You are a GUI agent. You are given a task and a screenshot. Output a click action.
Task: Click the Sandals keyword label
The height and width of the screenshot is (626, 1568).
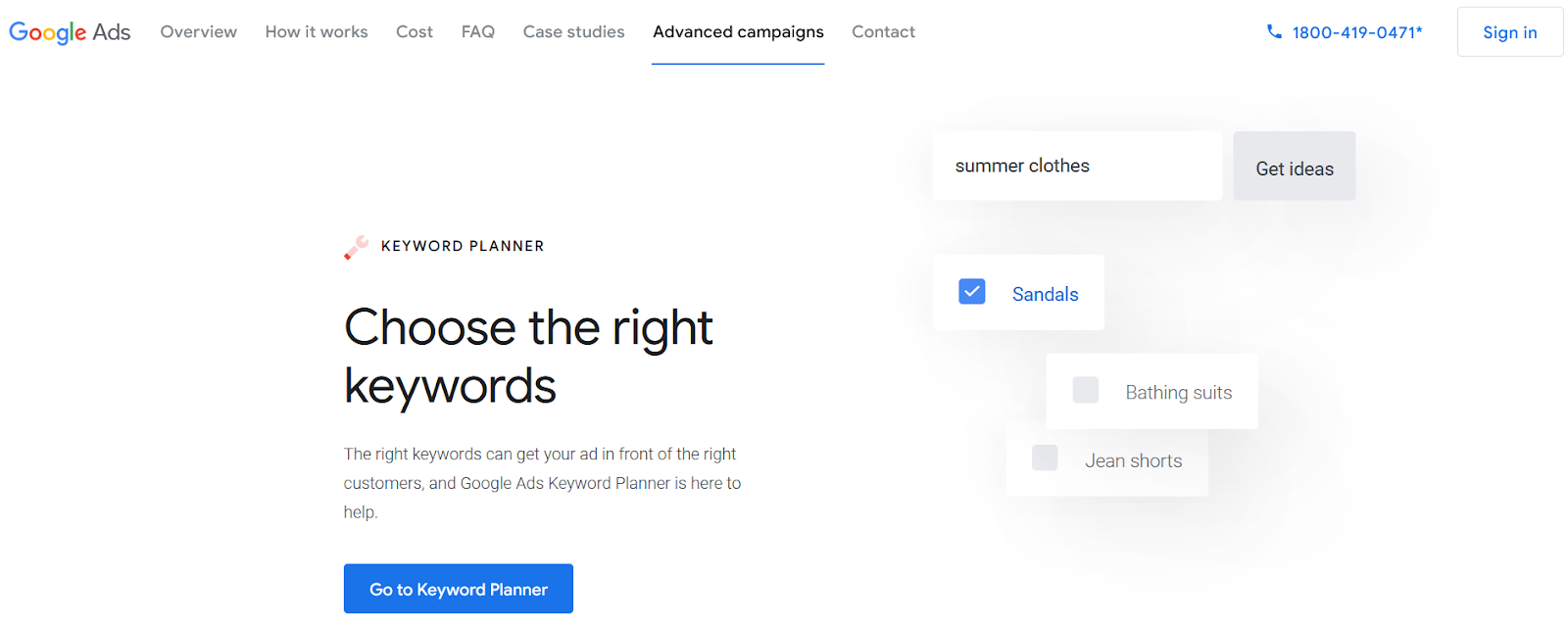pos(1045,294)
